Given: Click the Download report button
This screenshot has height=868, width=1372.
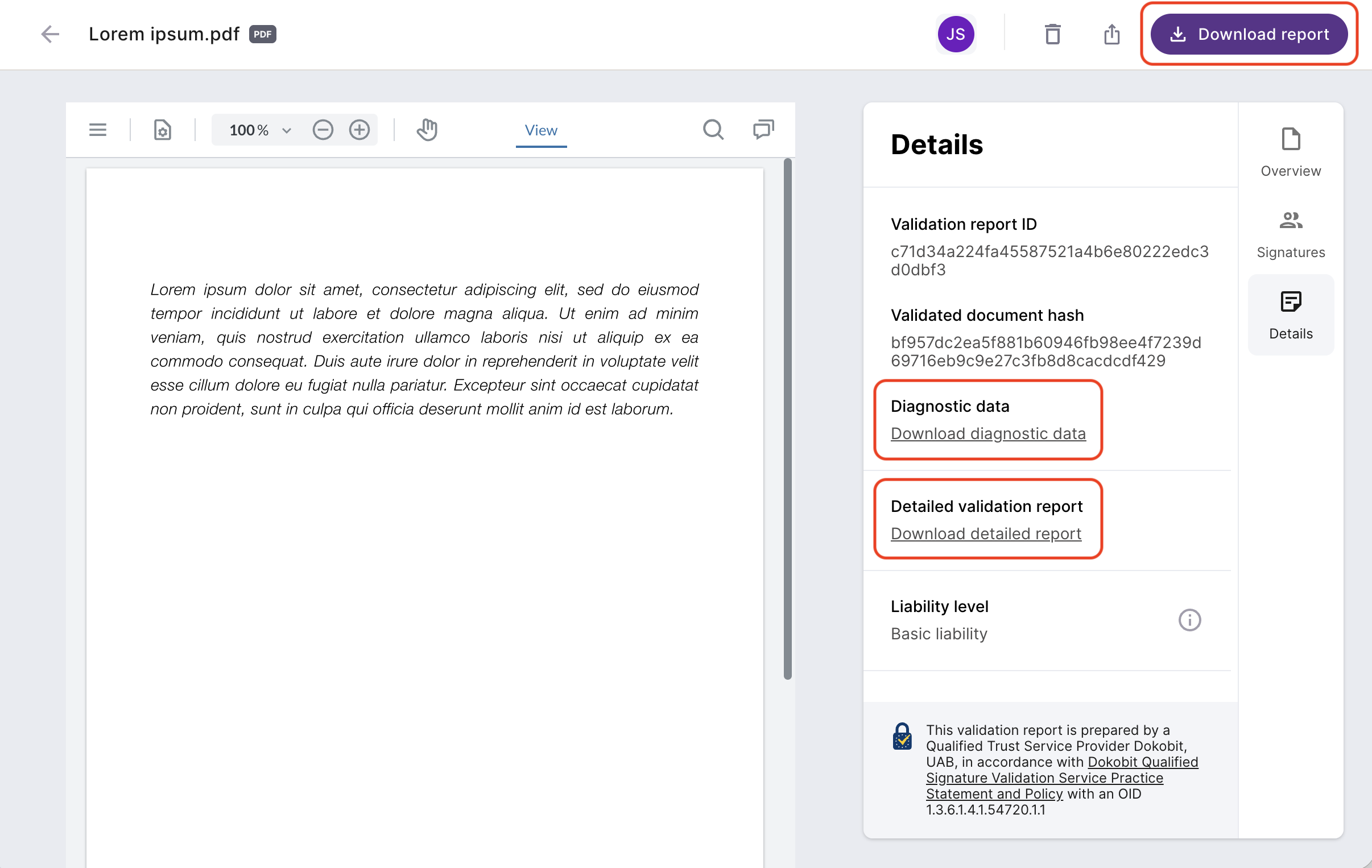Looking at the screenshot, I should tap(1249, 34).
